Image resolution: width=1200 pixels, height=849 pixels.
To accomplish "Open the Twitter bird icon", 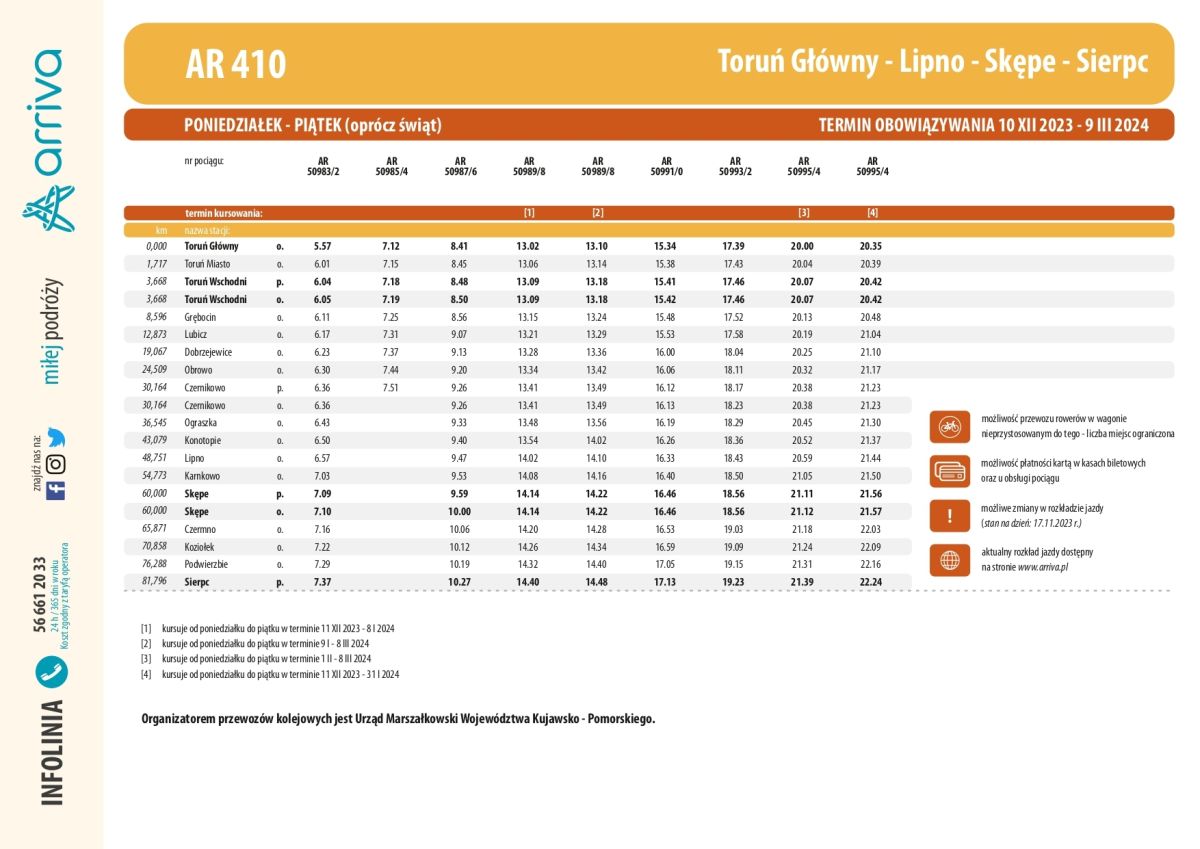I will pos(56,438).
